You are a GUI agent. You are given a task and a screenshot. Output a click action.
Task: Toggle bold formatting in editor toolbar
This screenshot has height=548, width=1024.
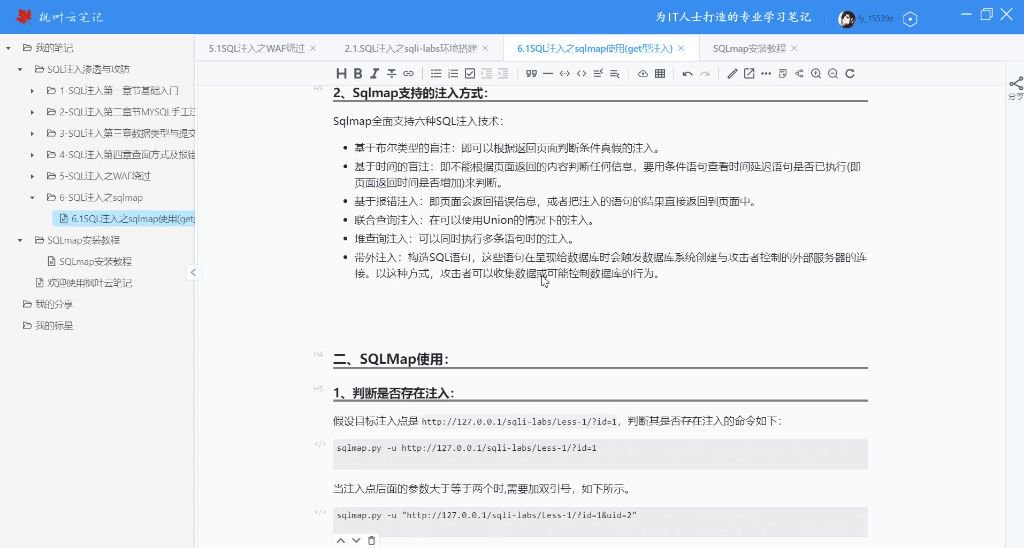pyautogui.click(x=357, y=73)
